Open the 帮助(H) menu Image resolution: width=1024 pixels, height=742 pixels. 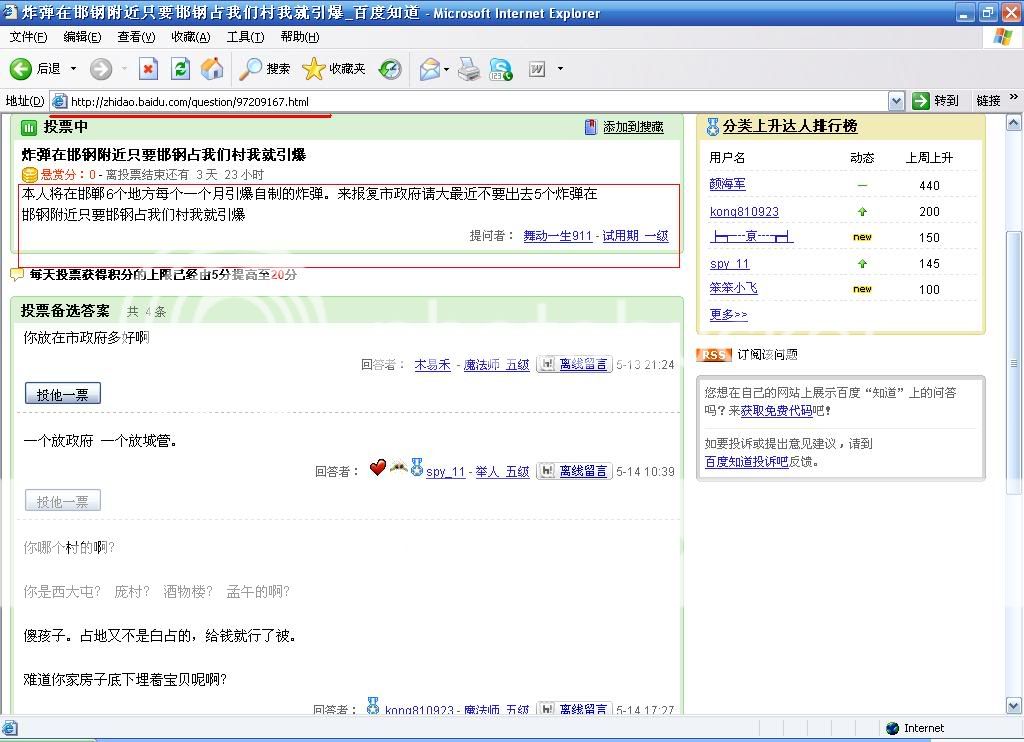[x=299, y=37]
